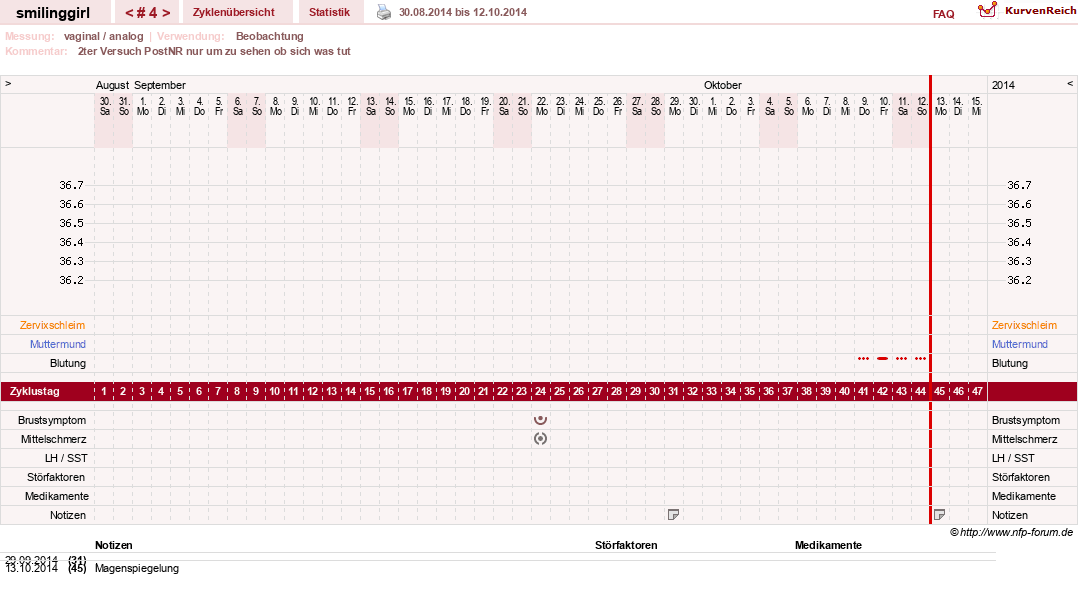Image resolution: width=1078 pixels, height=604 pixels.
Task: Open the http://www.nfp-forum.de link
Action: point(1016,533)
